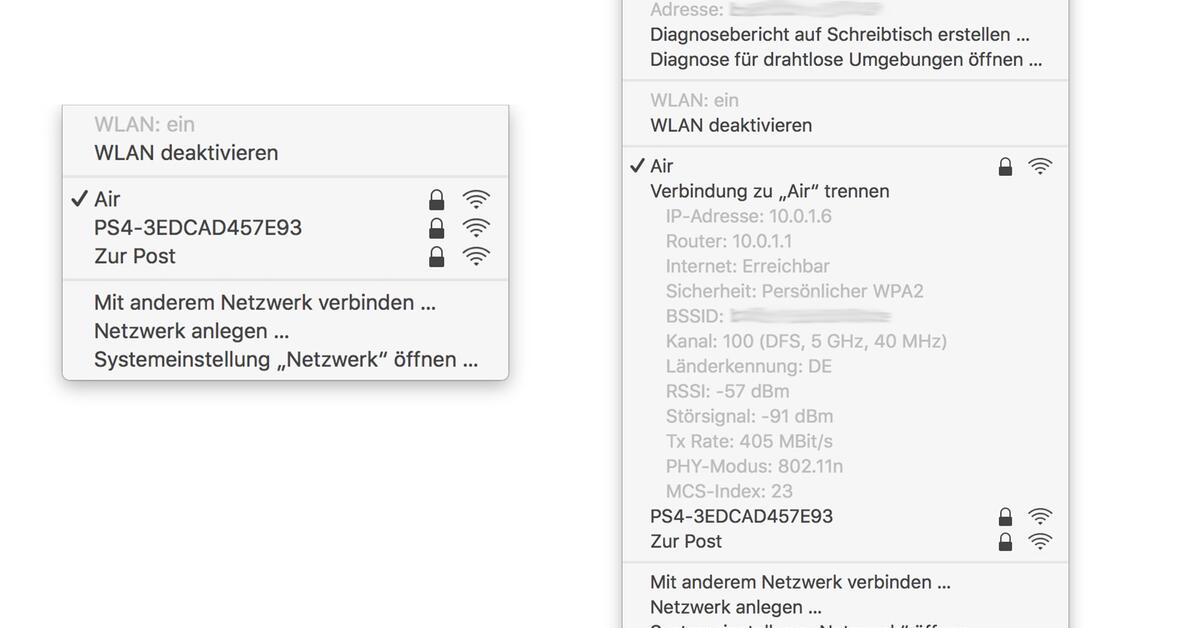Click the lock icon next to "Air" in left menu
This screenshot has width=1200, height=628.
436,198
